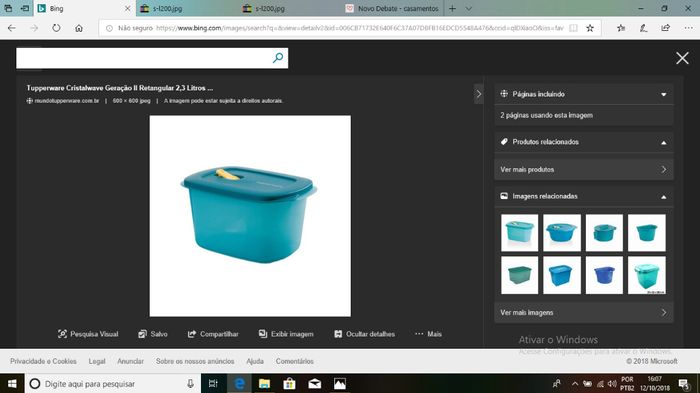Open Sobre os nossos anúncios link
The height and width of the screenshot is (393, 700).
195,361
